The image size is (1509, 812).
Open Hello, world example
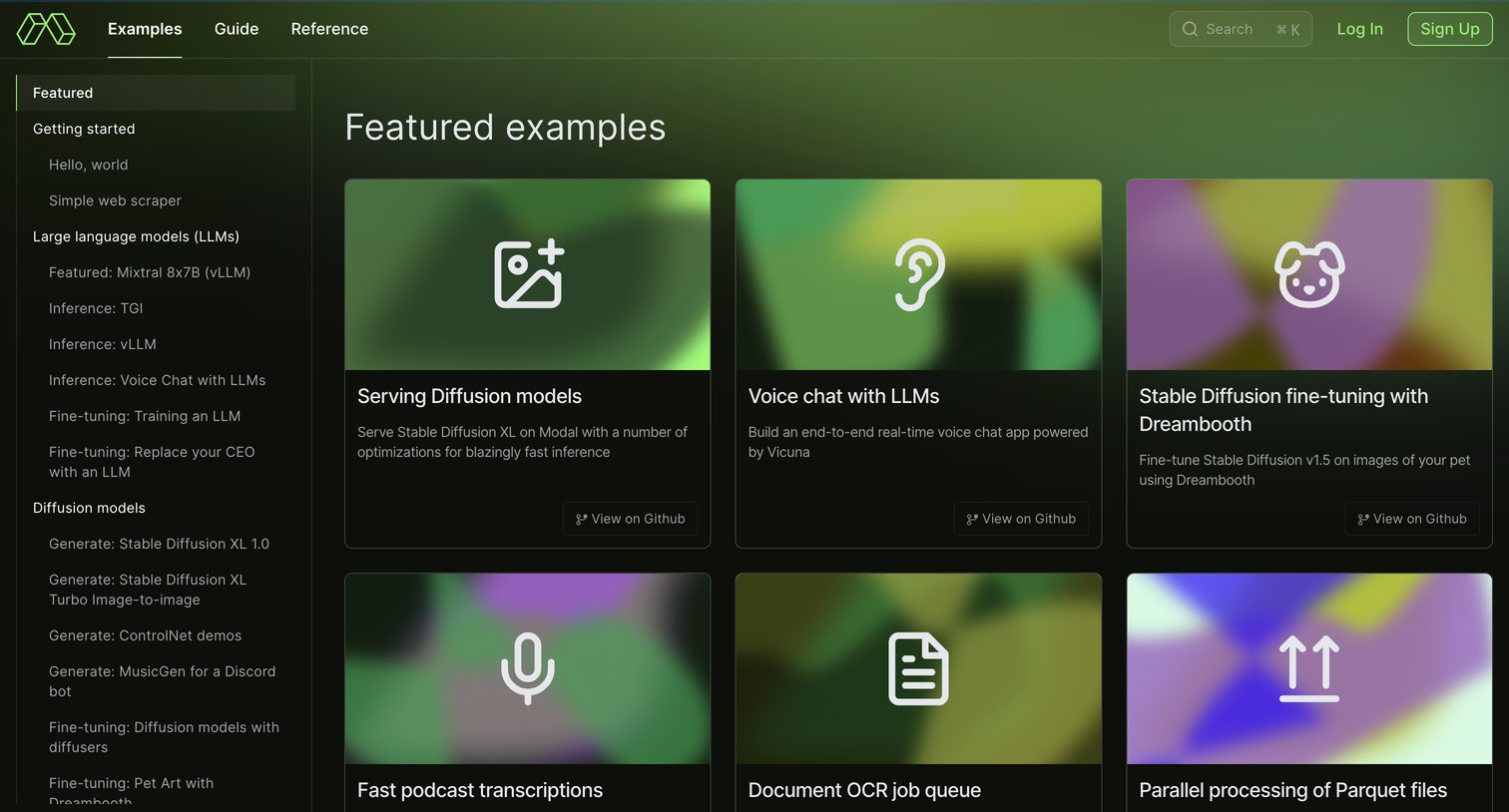[88, 165]
